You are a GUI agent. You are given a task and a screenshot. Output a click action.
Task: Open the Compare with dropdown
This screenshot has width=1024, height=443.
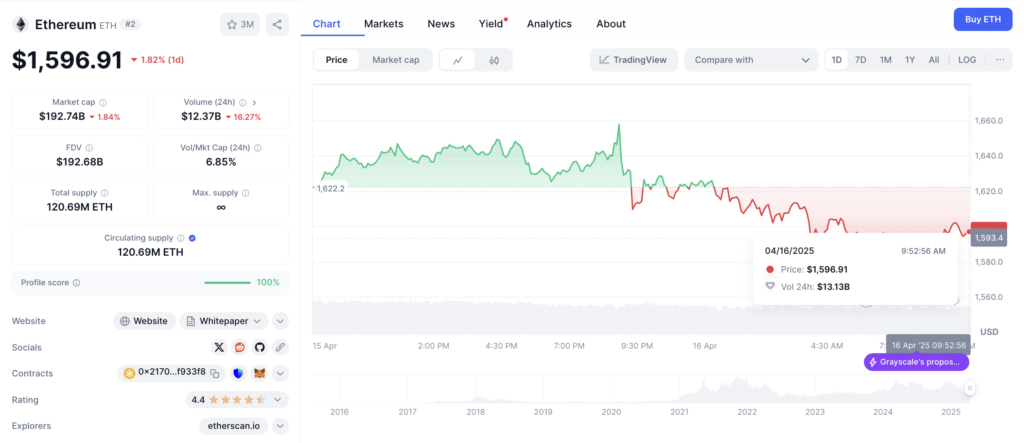pyautogui.click(x=751, y=59)
